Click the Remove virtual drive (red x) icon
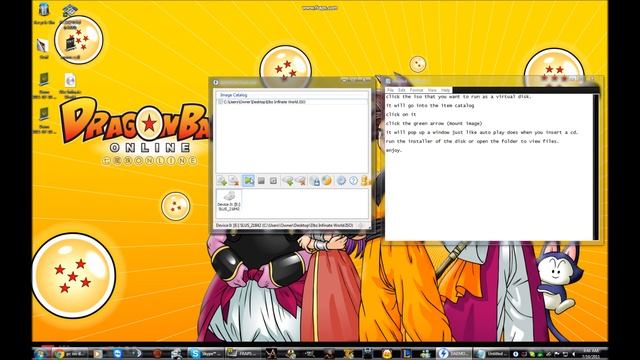This screenshot has height=360, width=640. pyautogui.click(x=301, y=180)
